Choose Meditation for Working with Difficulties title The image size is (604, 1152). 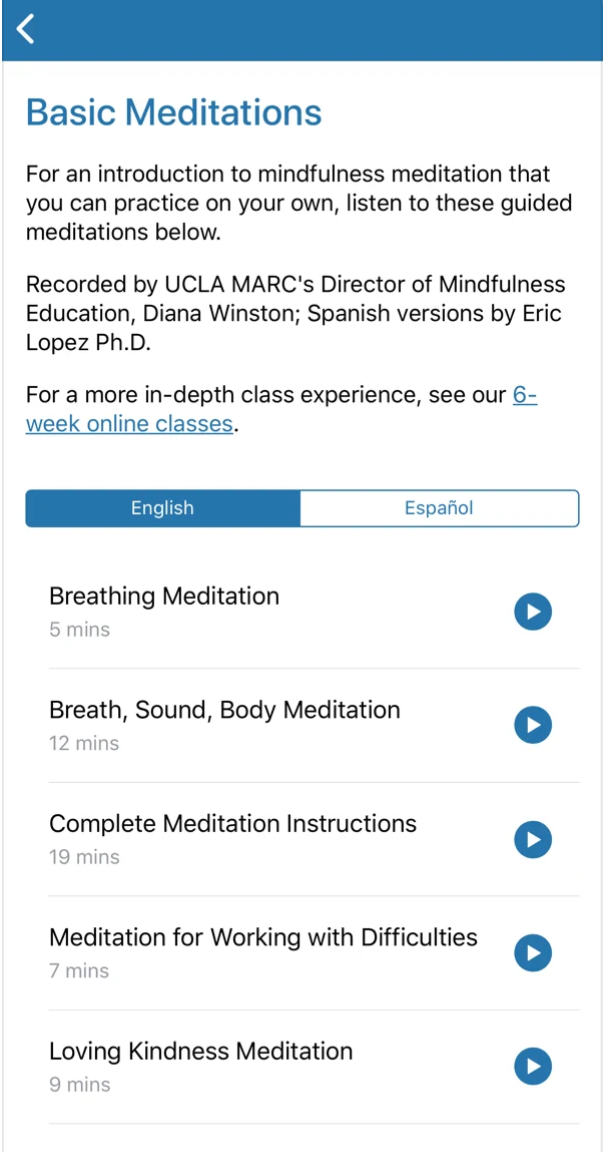(x=263, y=938)
